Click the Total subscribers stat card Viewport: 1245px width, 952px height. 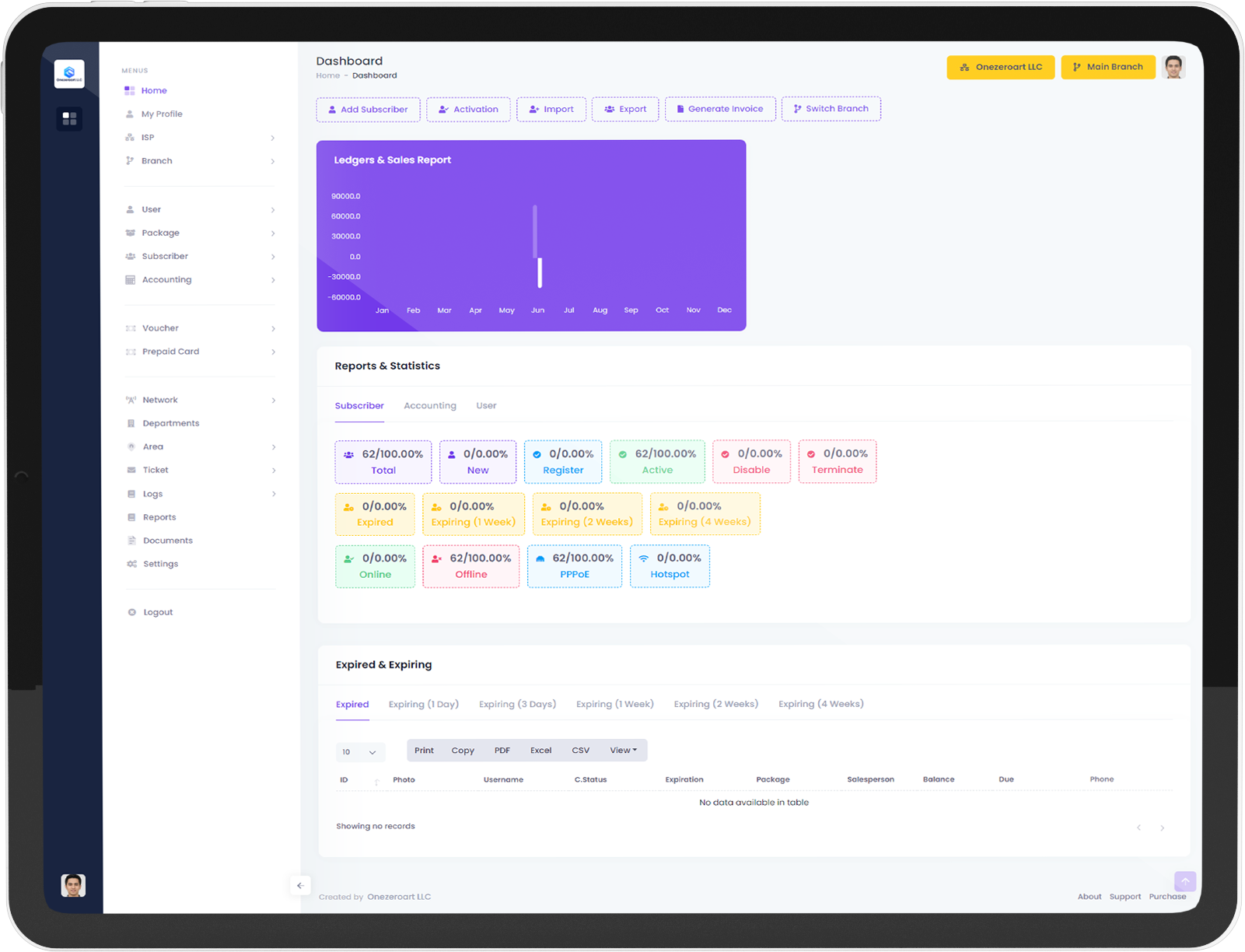pos(383,462)
